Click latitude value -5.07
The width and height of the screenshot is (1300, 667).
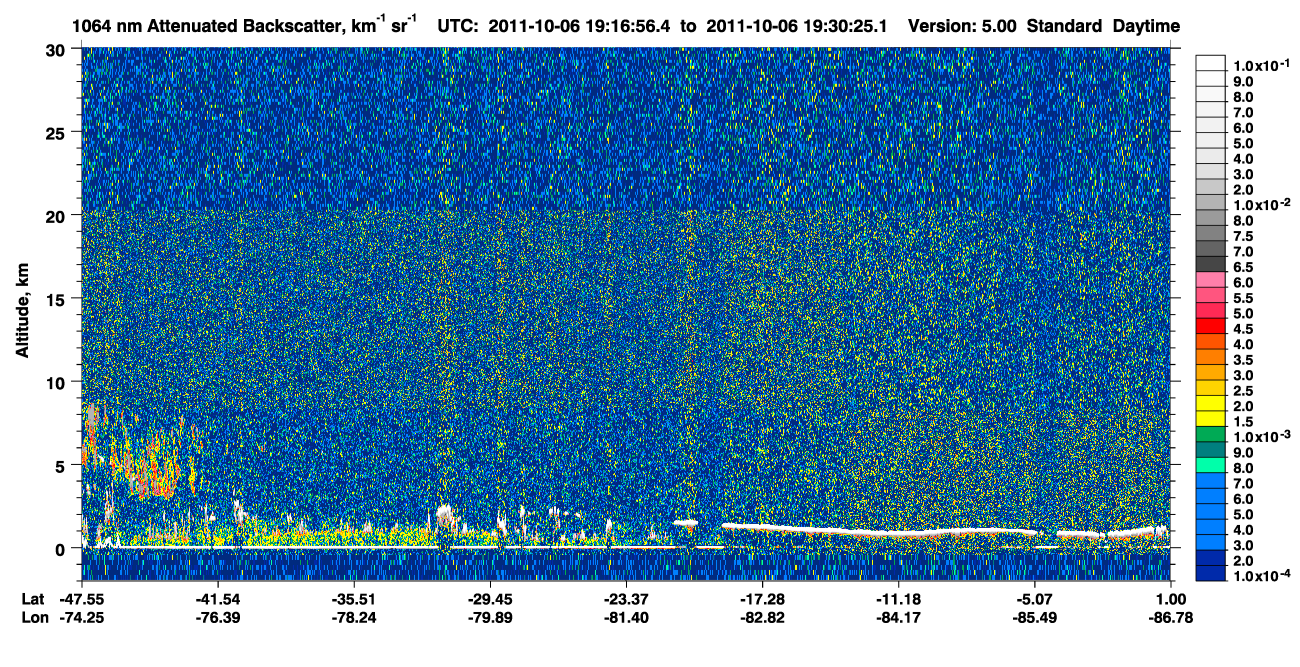point(1035,599)
